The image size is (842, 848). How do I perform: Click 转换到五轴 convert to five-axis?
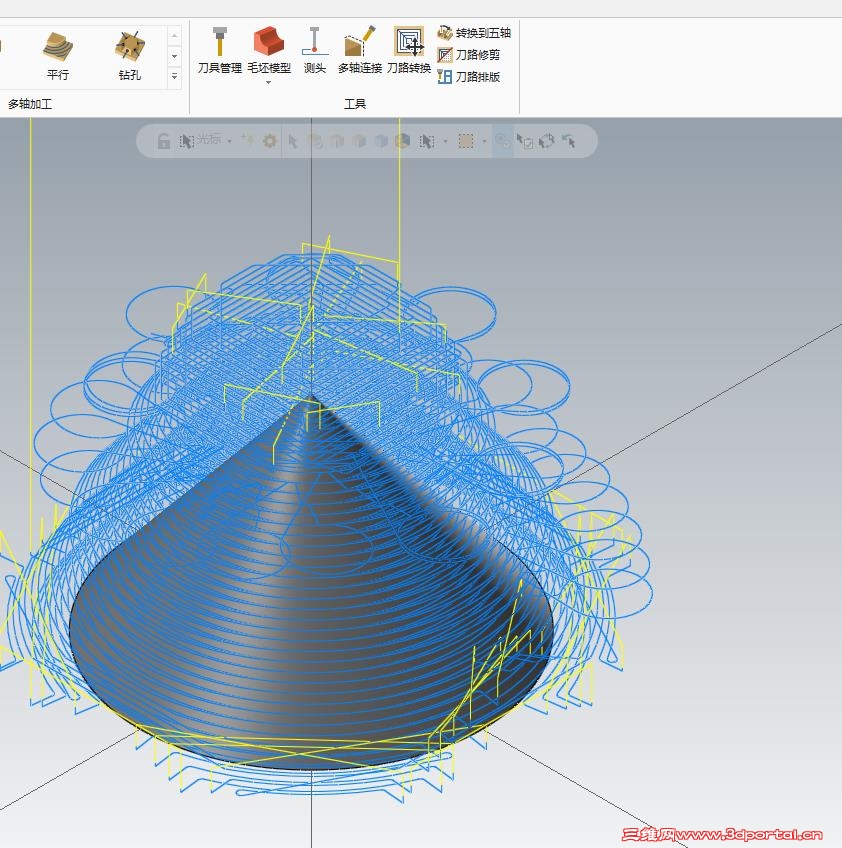click(x=474, y=33)
